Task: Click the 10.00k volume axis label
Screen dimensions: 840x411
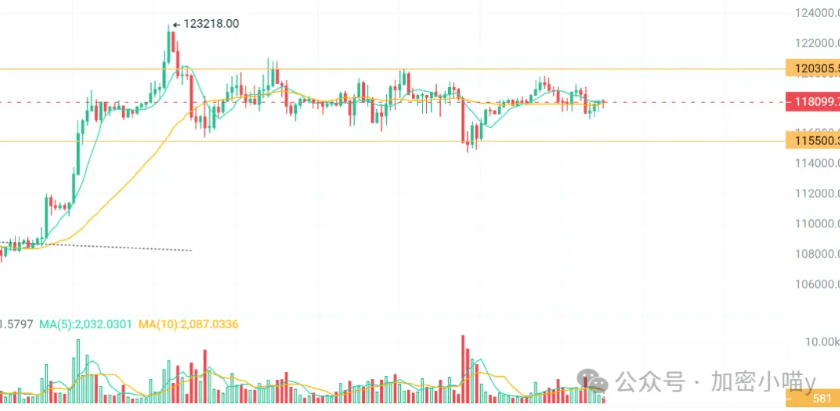Action: pyautogui.click(x=819, y=341)
